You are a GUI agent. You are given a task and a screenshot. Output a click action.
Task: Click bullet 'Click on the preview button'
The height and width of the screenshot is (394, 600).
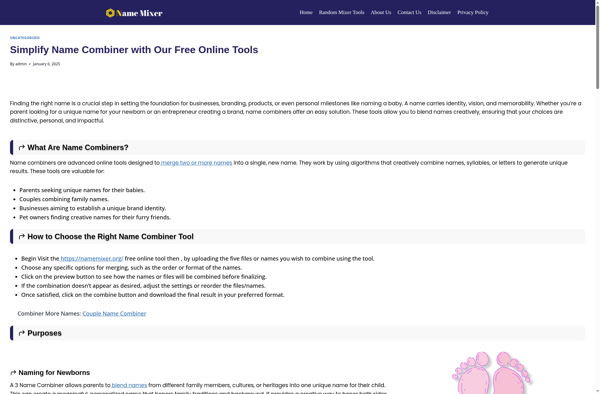144,277
